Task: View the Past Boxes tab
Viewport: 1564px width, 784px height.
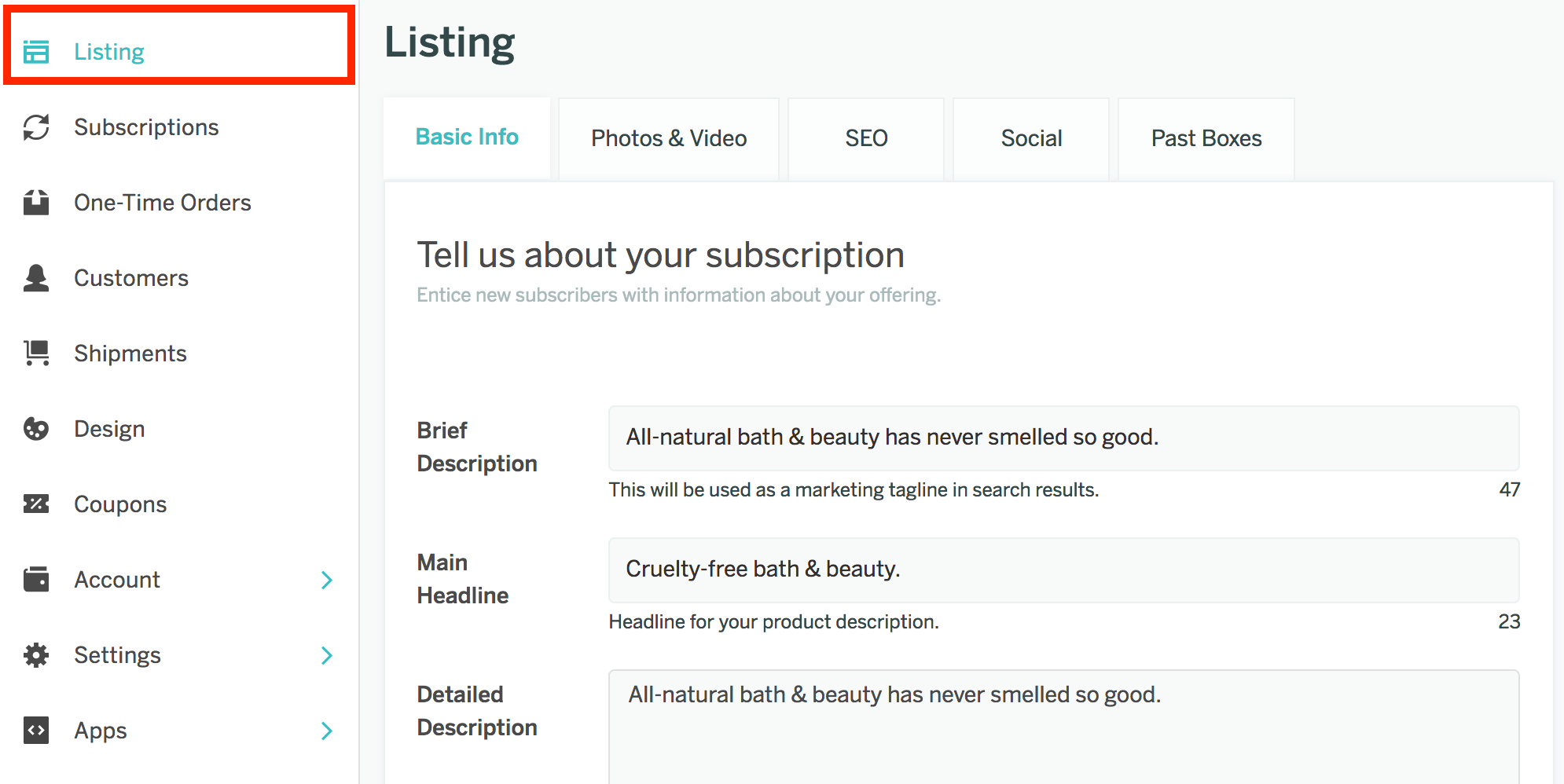Action: tap(1206, 137)
